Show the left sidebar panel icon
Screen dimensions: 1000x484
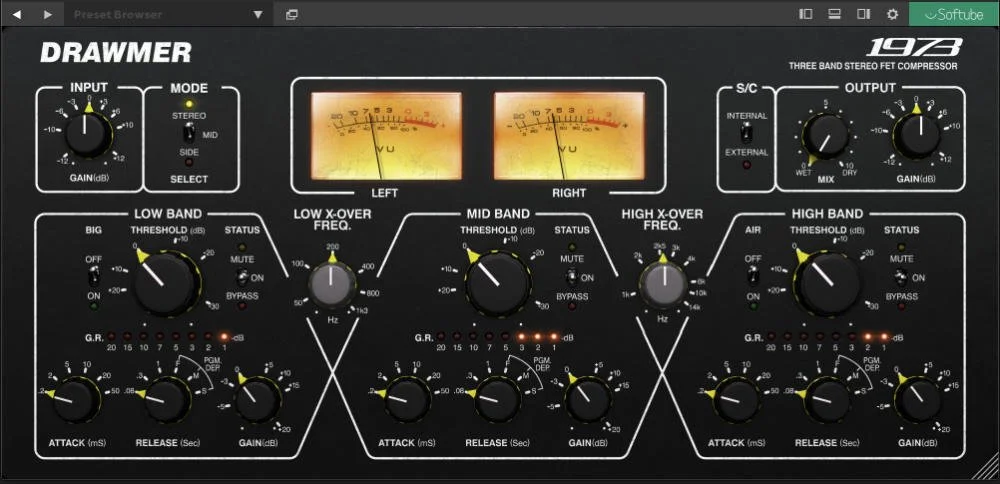[805, 14]
